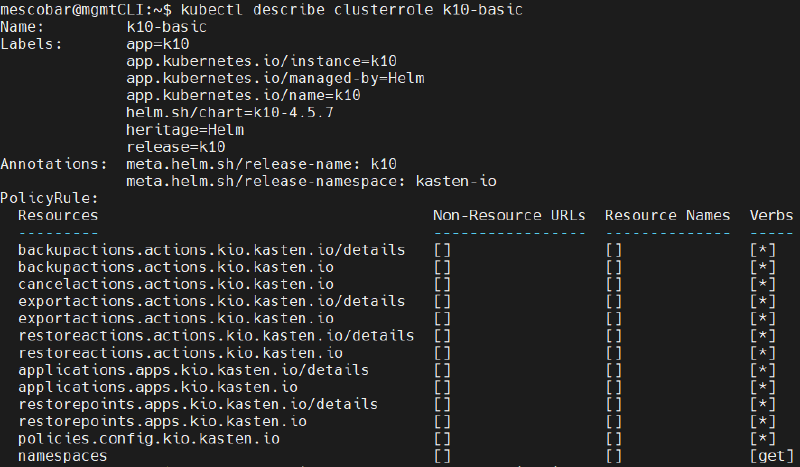Click the PolicyRule: heading
The image size is (800, 467).
49,198
